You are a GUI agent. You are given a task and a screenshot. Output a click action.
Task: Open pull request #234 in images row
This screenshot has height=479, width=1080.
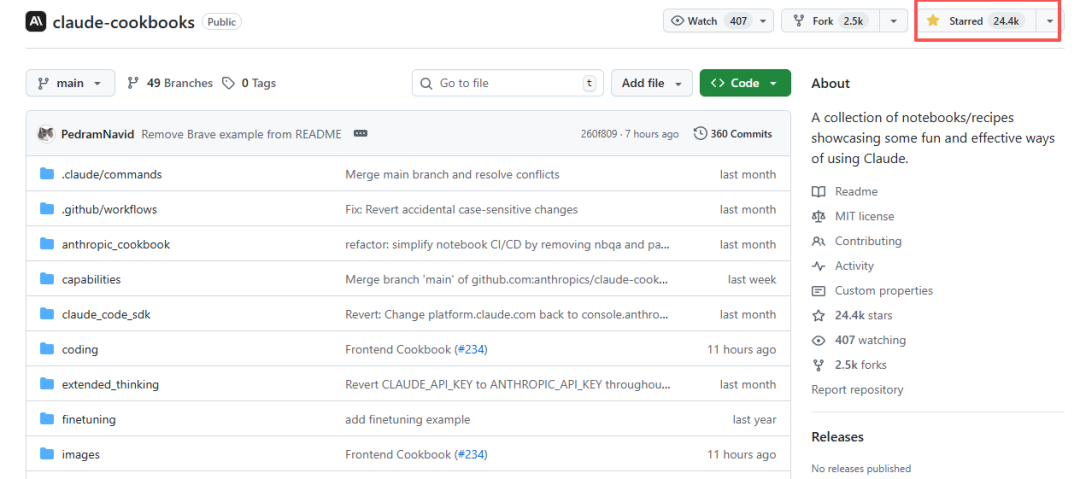471,455
